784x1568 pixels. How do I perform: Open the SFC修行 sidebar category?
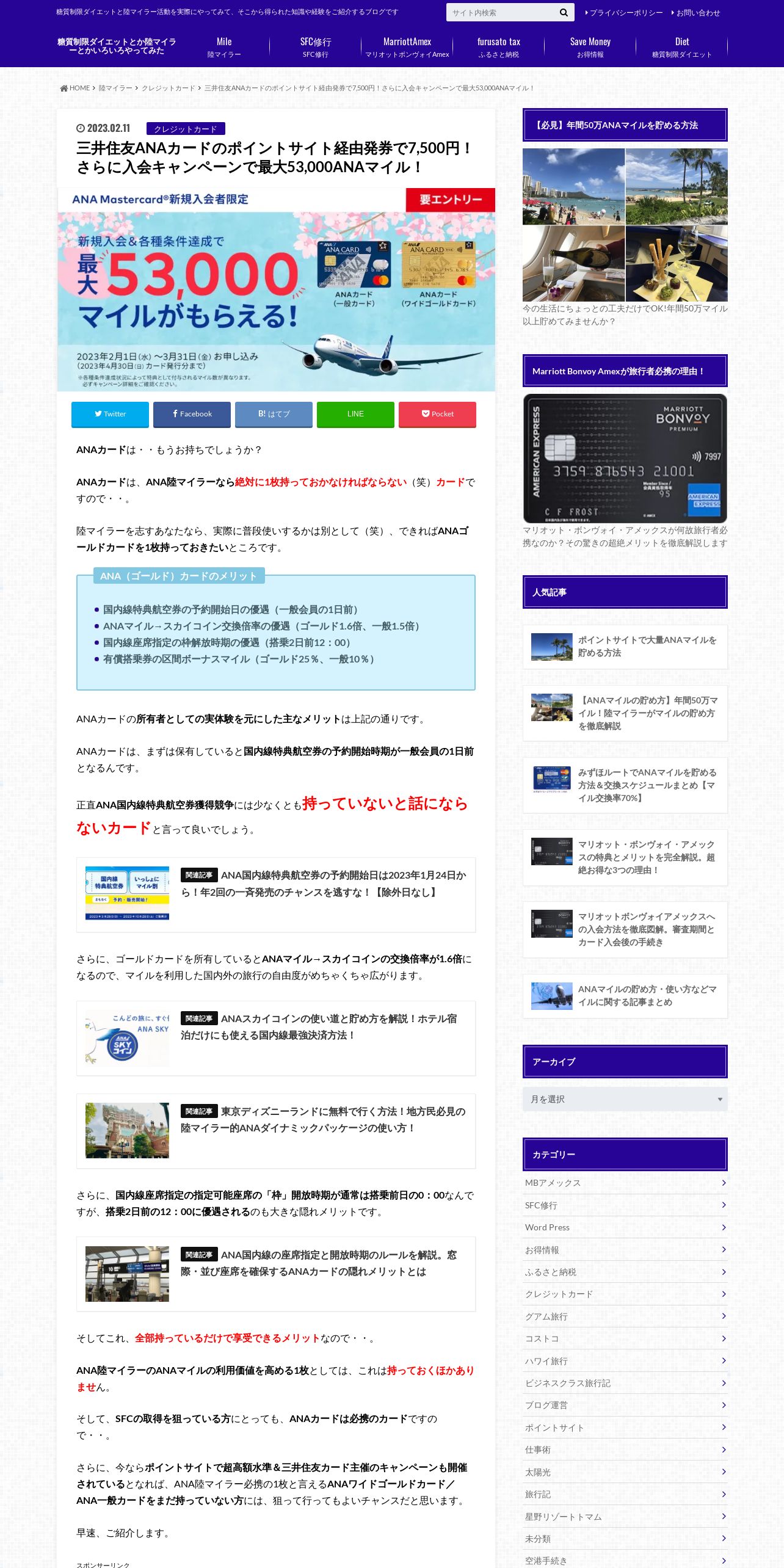point(625,1205)
